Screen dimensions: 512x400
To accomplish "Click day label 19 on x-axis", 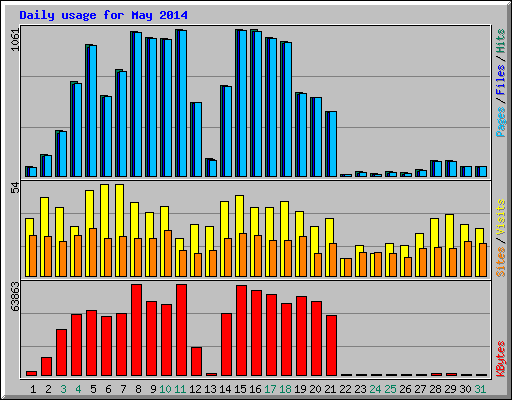I will [x=300, y=389].
